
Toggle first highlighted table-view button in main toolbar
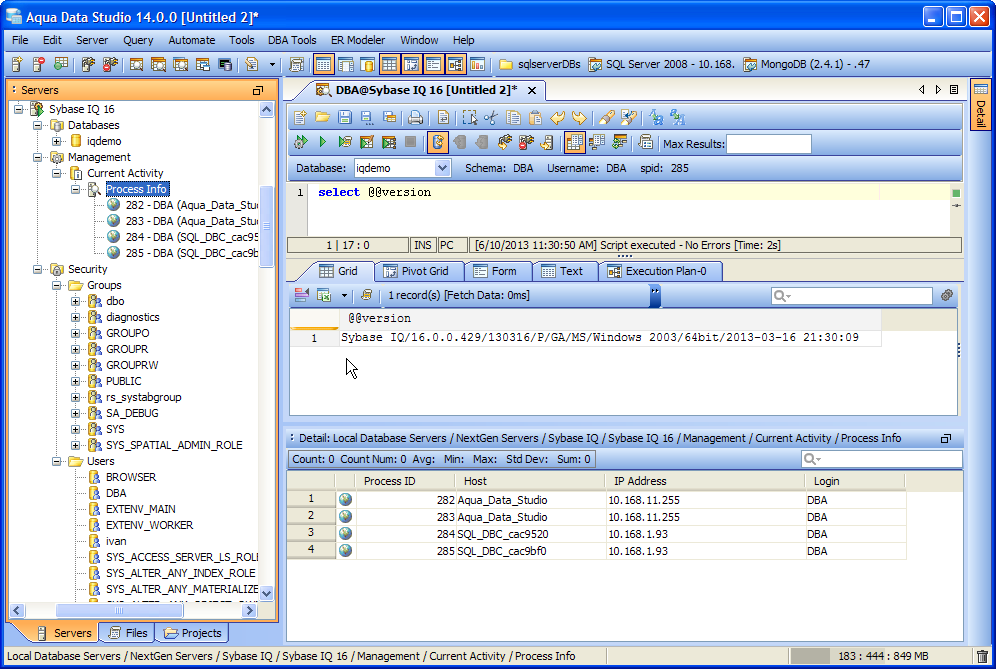point(323,64)
